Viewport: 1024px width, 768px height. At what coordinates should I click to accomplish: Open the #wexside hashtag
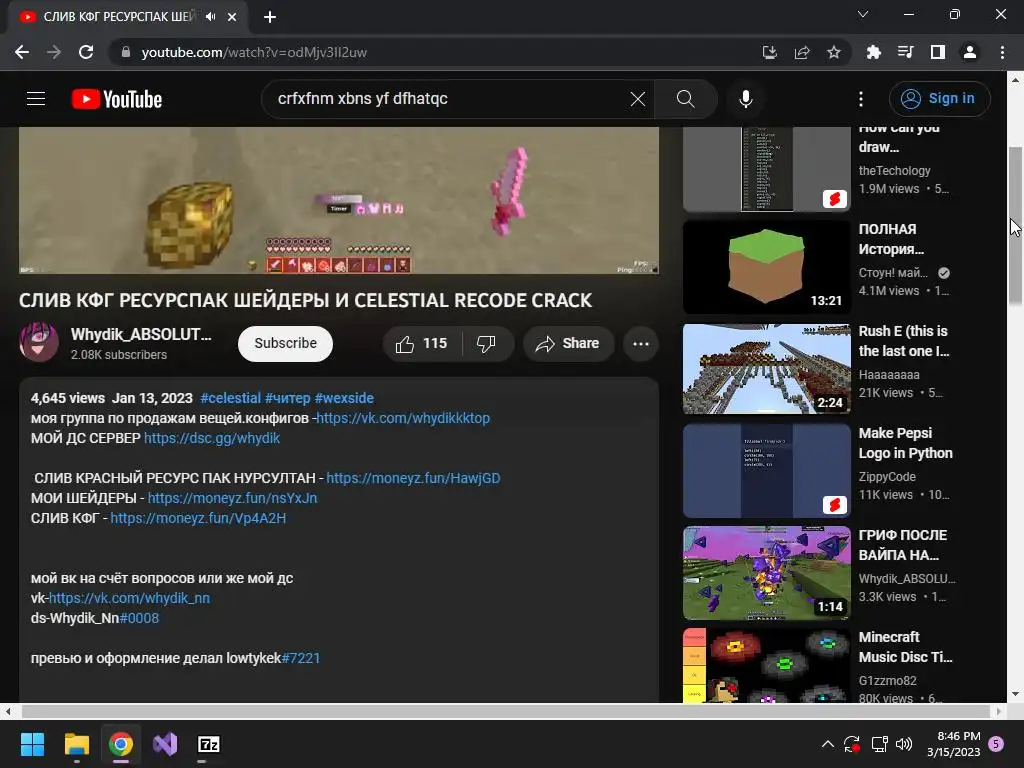[x=344, y=398]
